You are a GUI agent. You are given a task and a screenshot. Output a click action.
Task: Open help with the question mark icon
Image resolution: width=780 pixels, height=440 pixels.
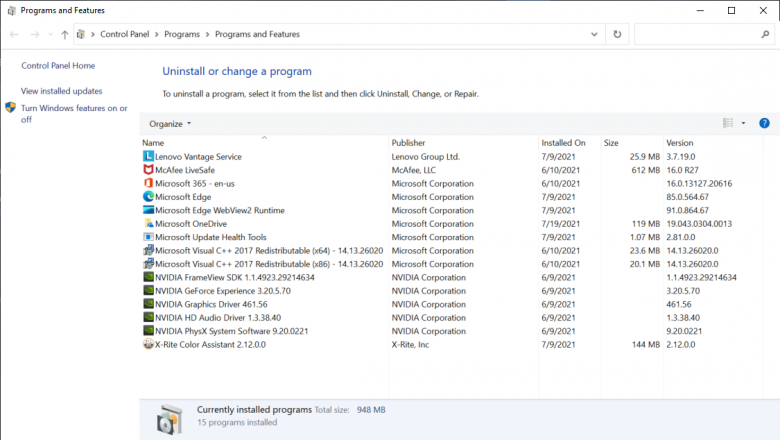(764, 124)
